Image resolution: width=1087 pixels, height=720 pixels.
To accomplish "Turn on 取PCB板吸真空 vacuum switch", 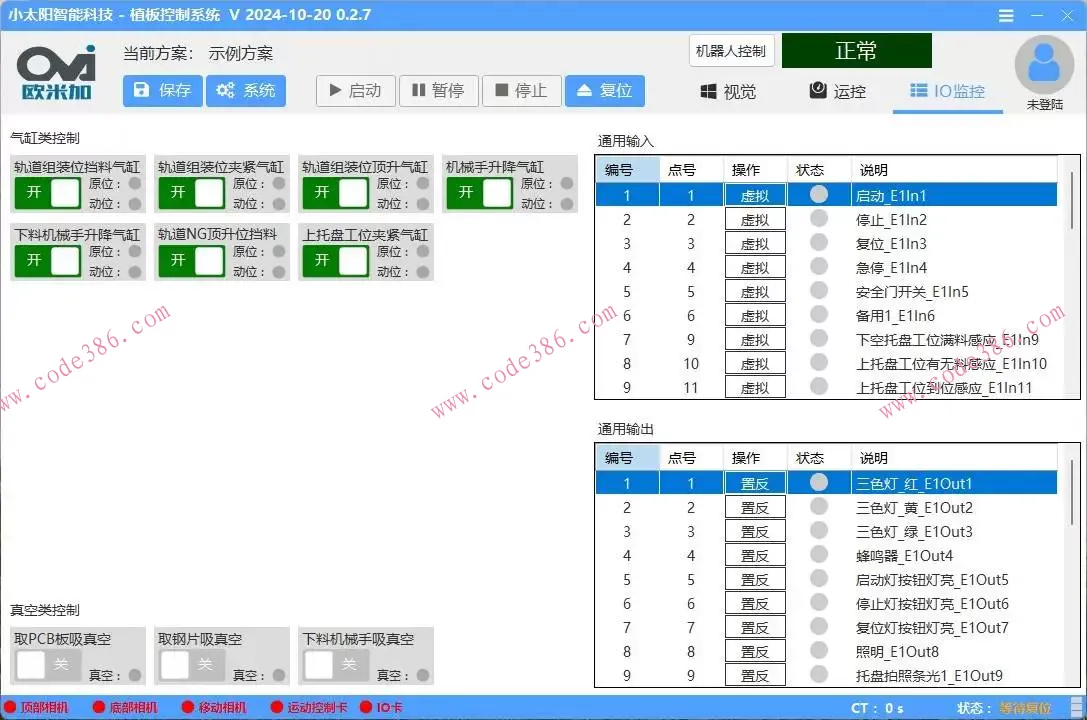I will 48,665.
